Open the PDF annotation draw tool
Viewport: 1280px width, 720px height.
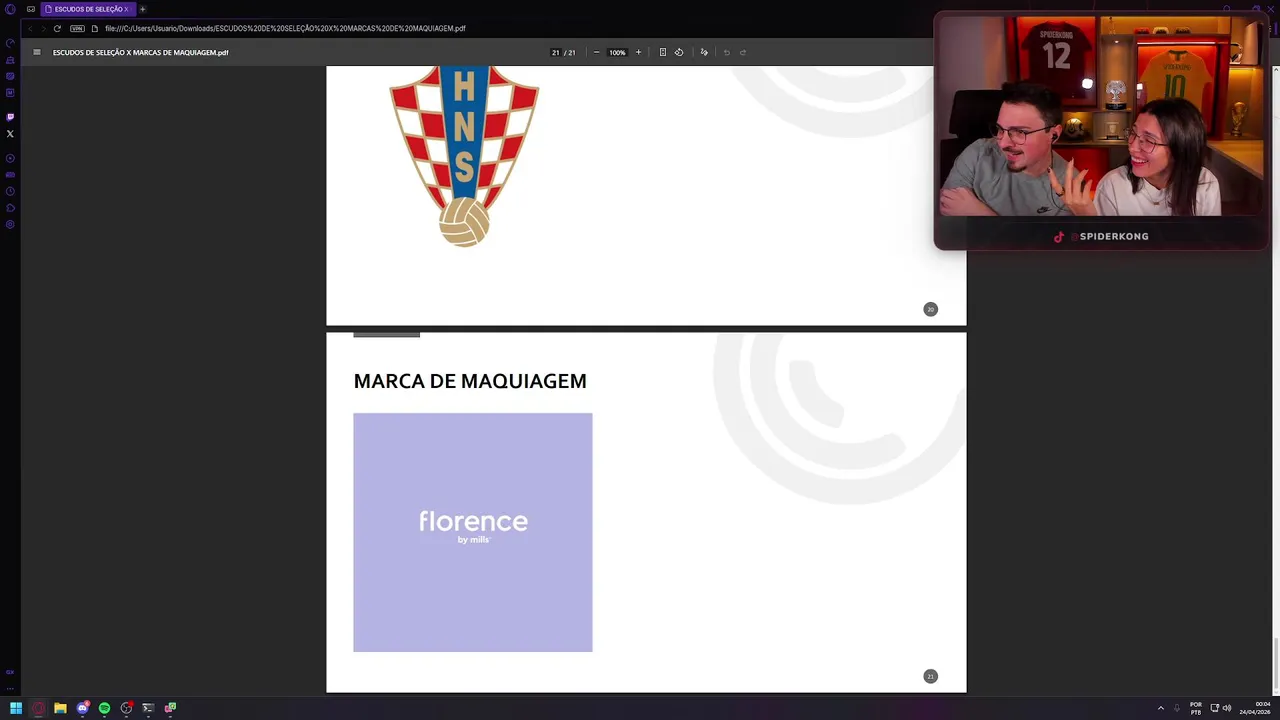[704, 52]
